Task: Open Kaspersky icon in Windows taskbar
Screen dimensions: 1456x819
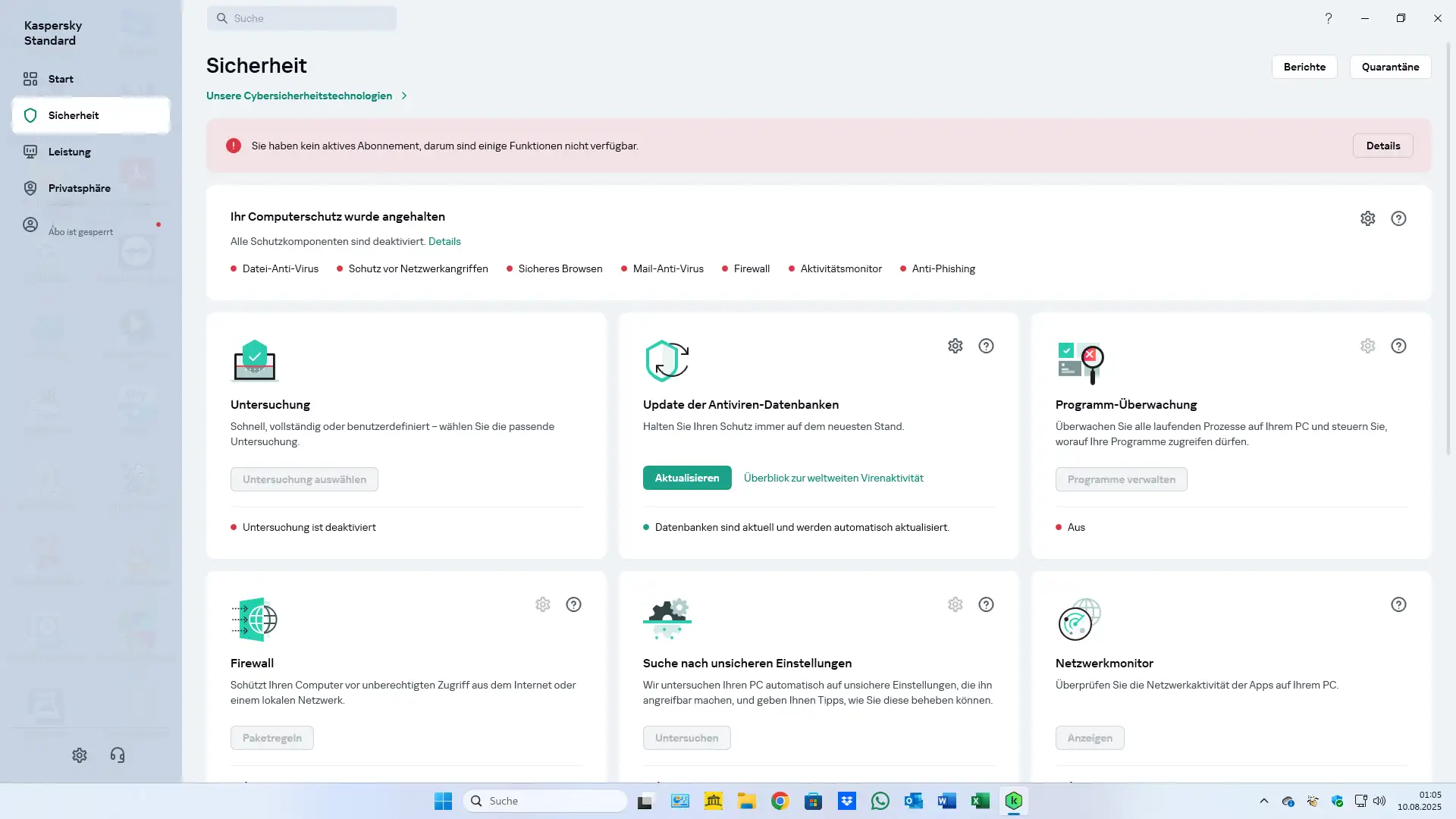Action: [1014, 801]
